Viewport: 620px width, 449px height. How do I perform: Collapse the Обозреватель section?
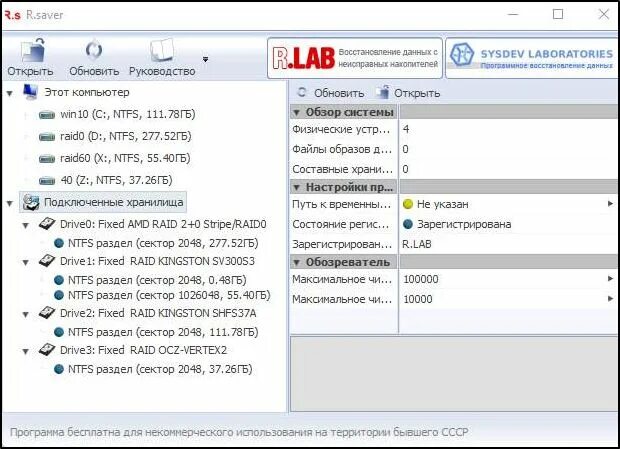point(297,262)
